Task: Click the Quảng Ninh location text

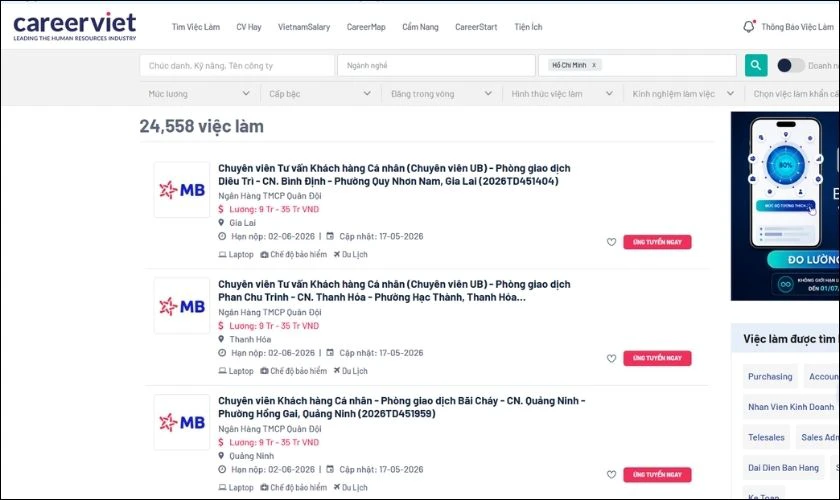Action: [251, 456]
